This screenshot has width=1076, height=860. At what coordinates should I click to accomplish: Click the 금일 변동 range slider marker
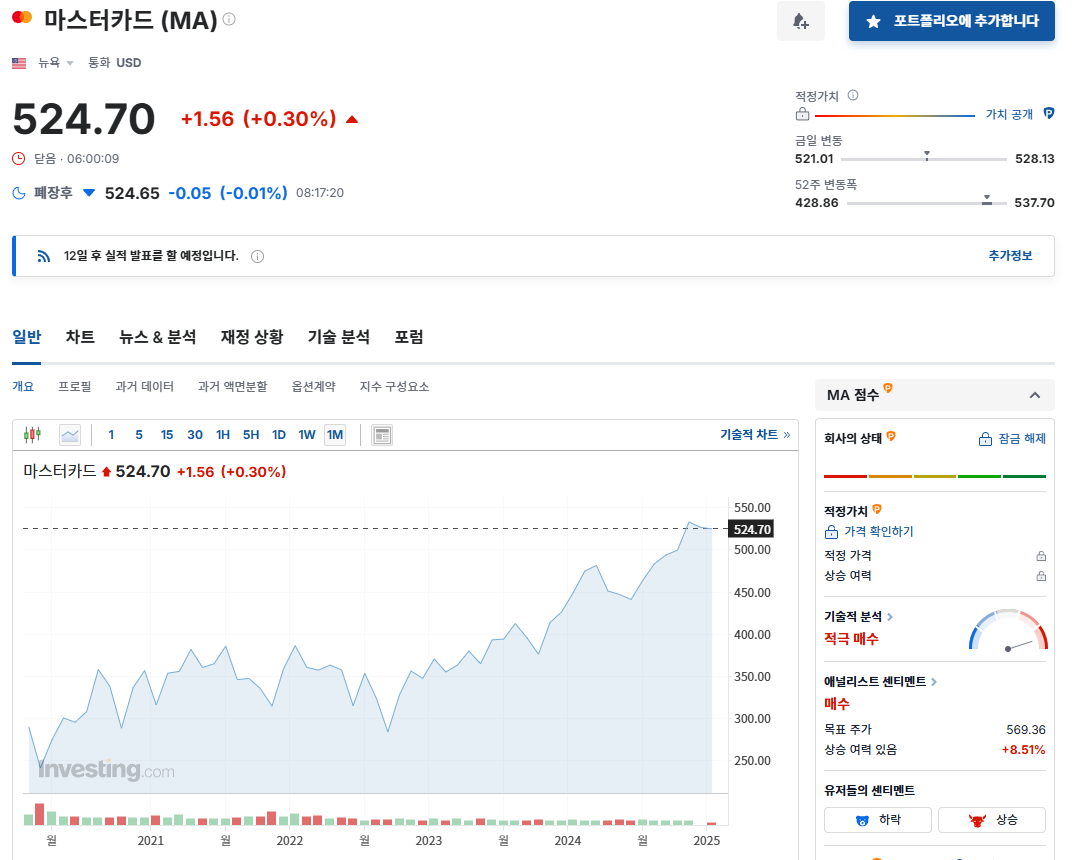pyautogui.click(x=926, y=156)
